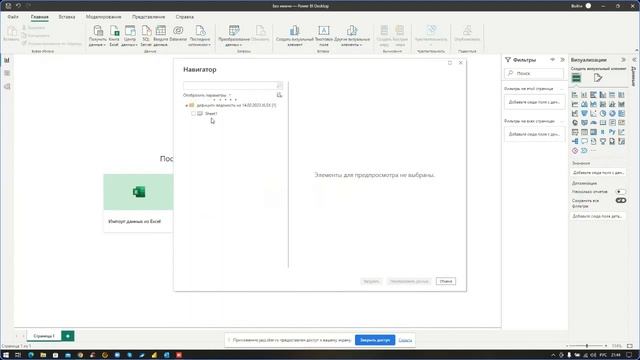640x360 pixels.
Task: Check the Sheet1 checkbox in Navigator
Action: [193, 113]
